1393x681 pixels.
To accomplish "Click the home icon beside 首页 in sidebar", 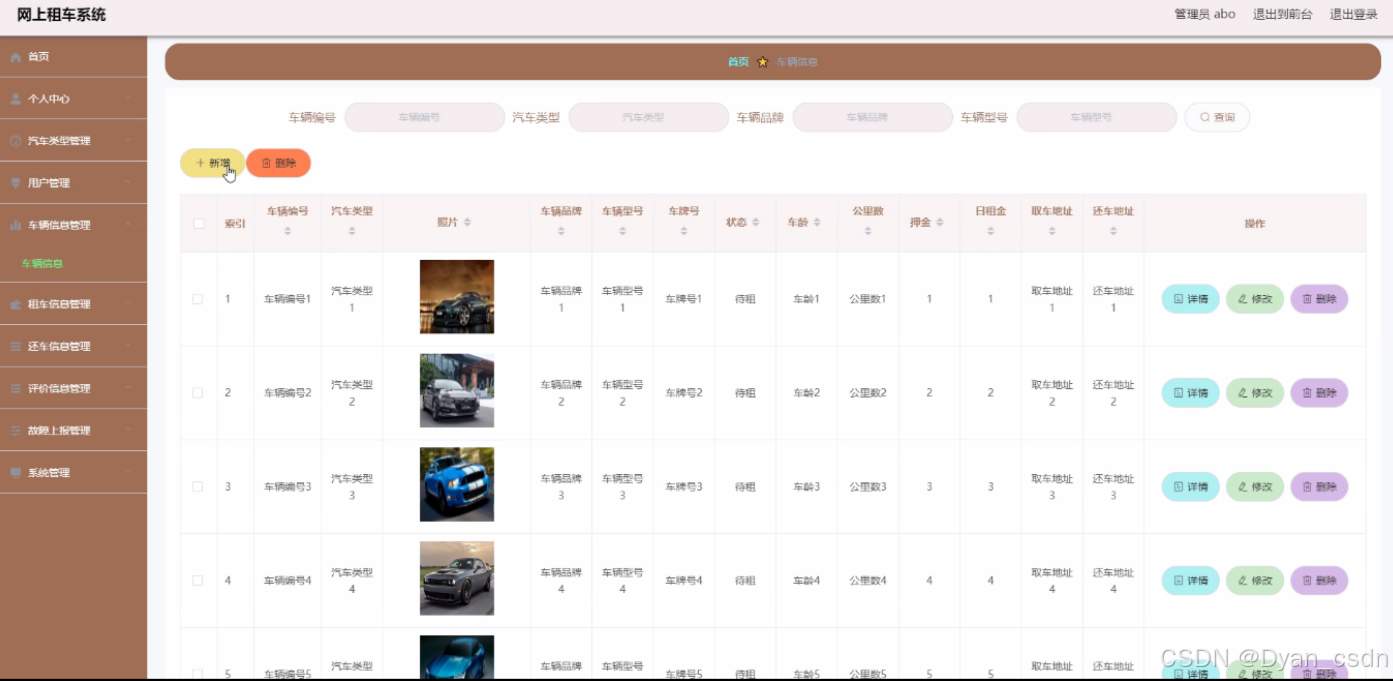I will click(x=15, y=57).
